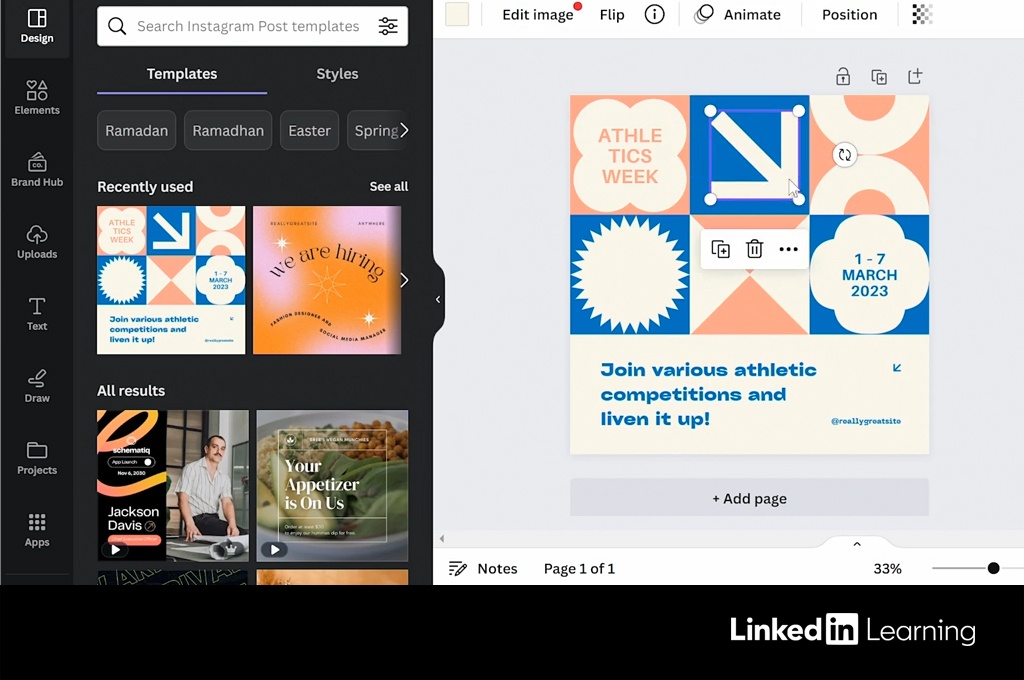The width and height of the screenshot is (1024, 680).
Task: Click the info icon in top toolbar
Action: click(x=654, y=14)
